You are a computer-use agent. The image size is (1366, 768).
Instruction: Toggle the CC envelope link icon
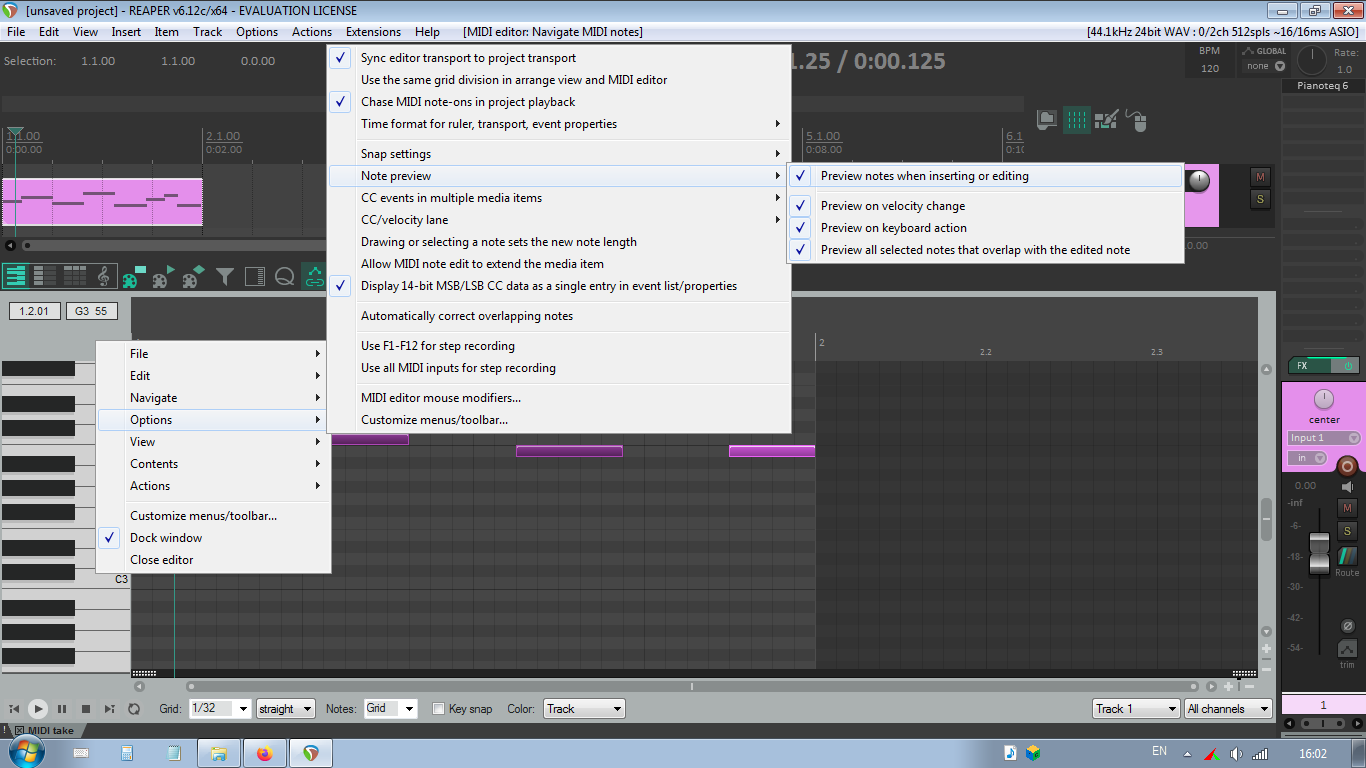pyautogui.click(x=314, y=277)
